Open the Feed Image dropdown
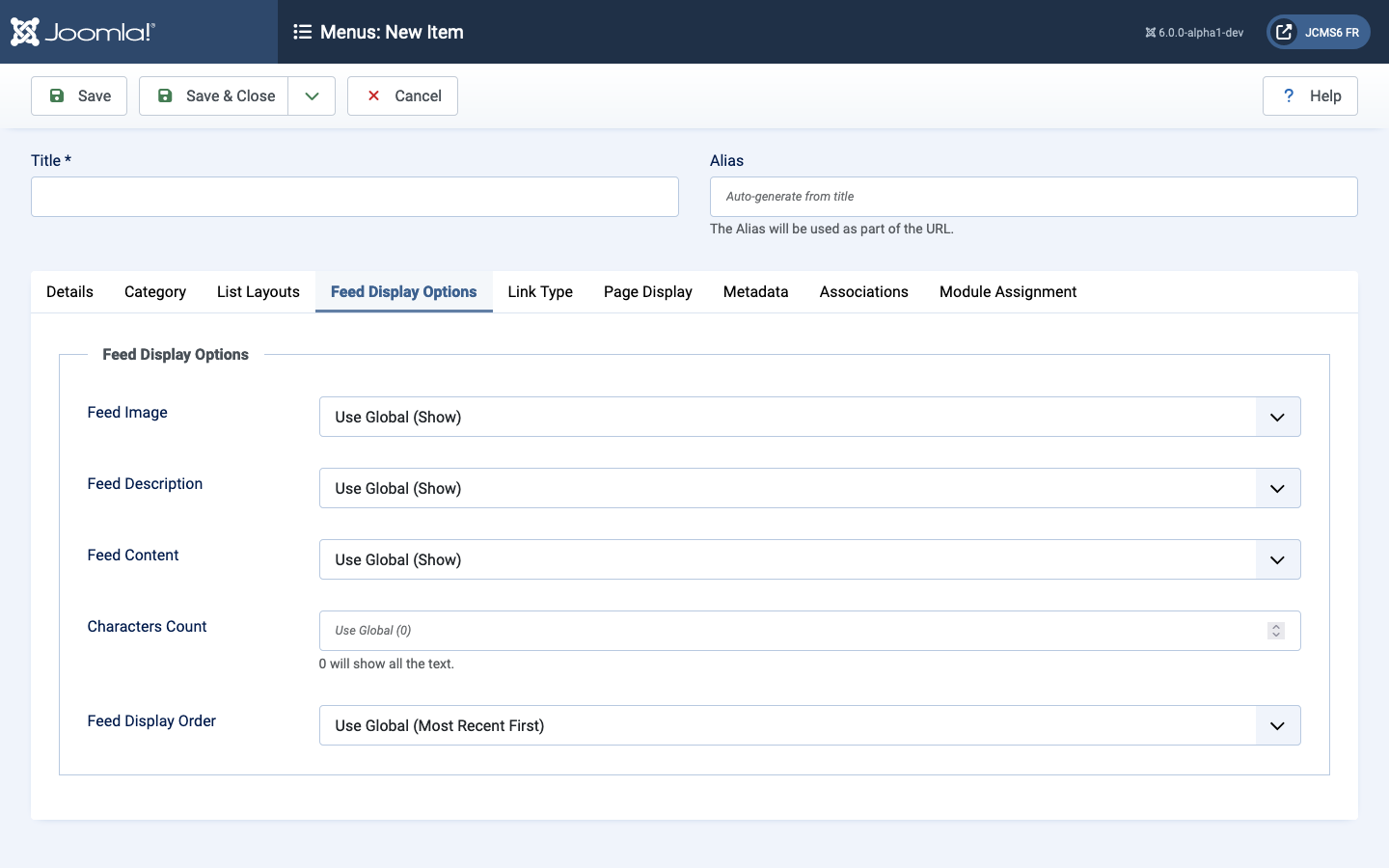The height and width of the screenshot is (868, 1389). tap(1277, 417)
